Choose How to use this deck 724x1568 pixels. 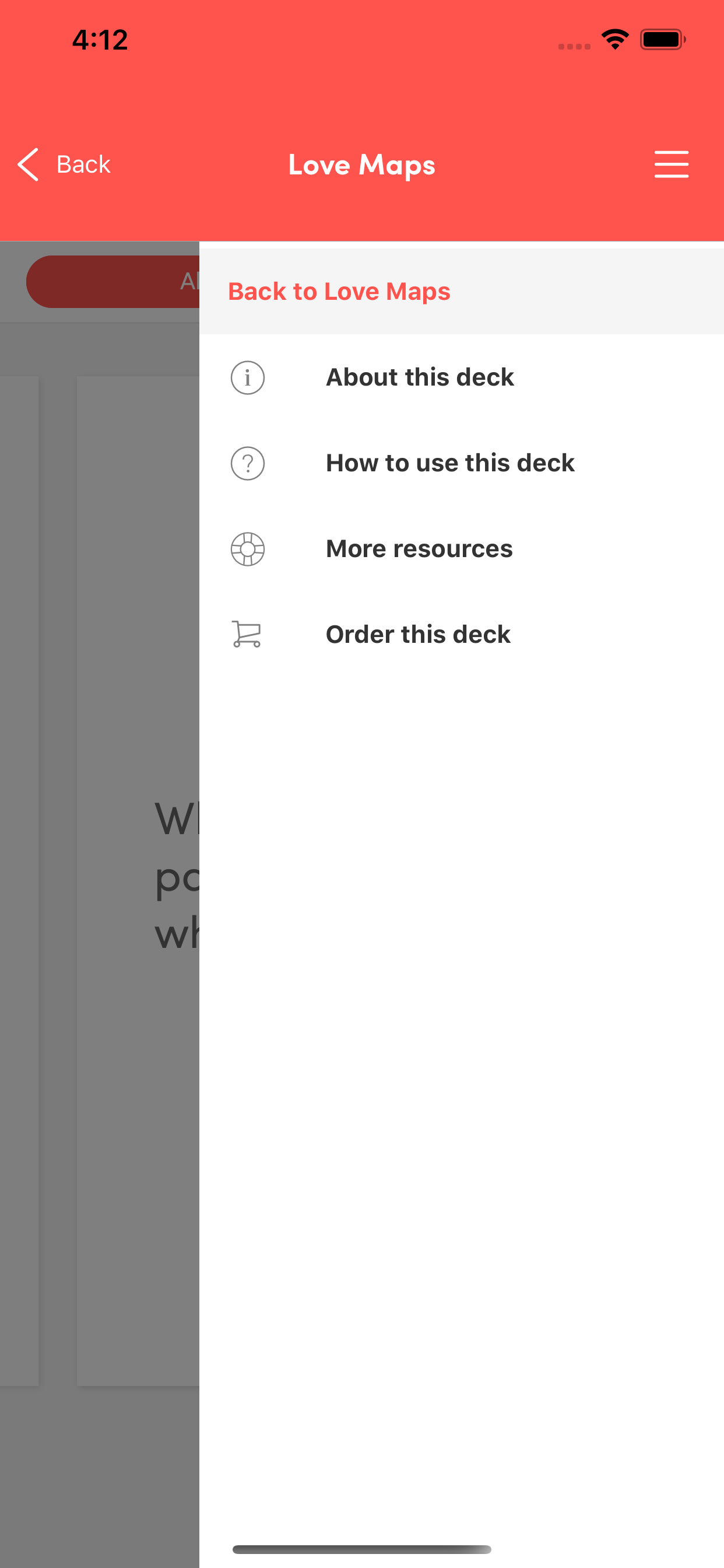[x=449, y=463]
